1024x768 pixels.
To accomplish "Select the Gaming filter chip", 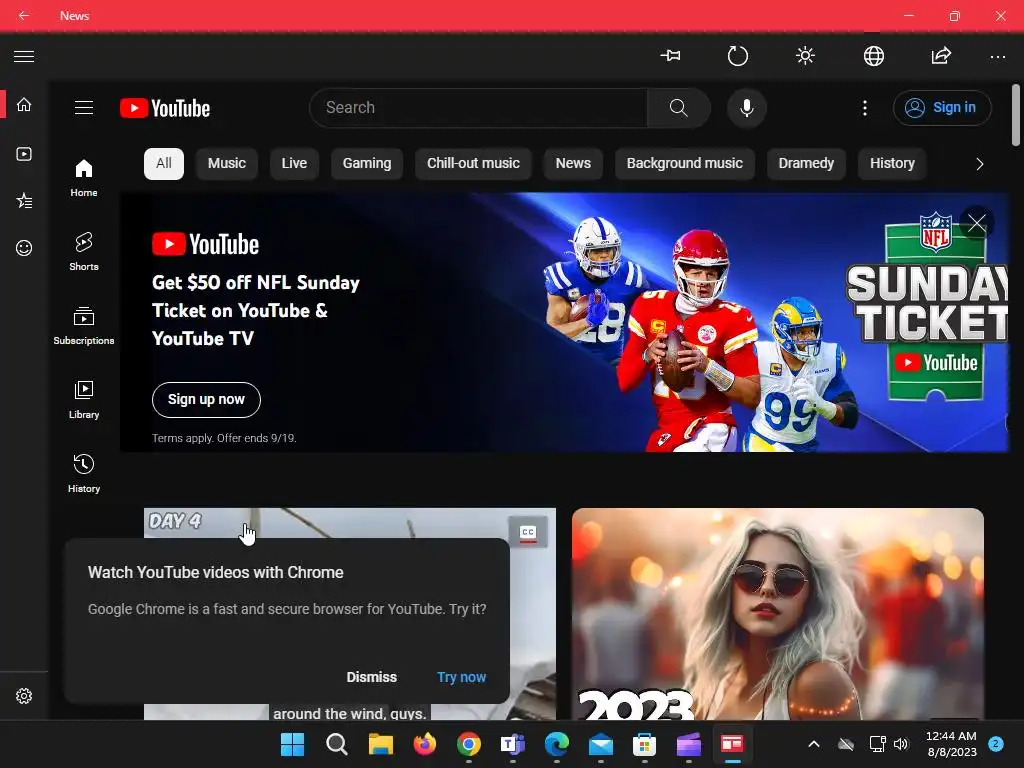I will (x=367, y=163).
